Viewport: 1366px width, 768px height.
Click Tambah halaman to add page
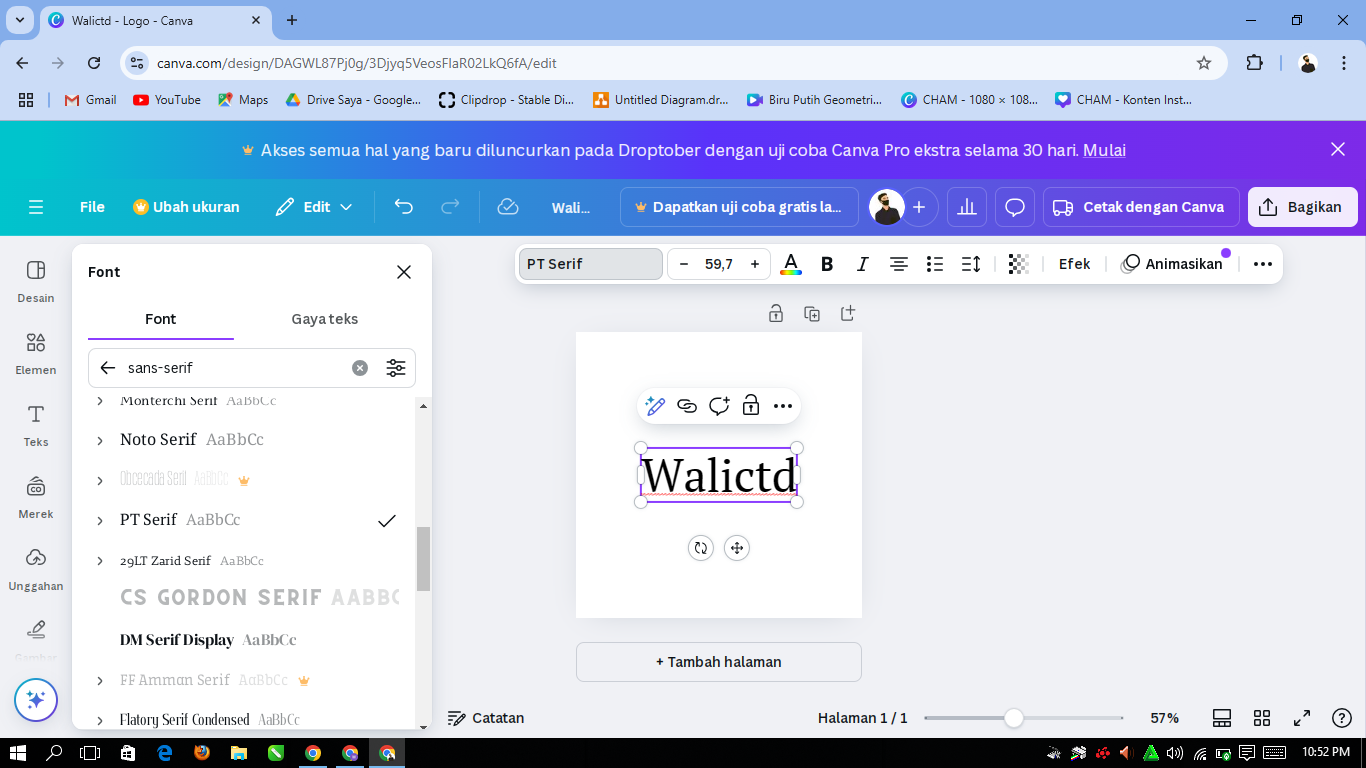719,662
